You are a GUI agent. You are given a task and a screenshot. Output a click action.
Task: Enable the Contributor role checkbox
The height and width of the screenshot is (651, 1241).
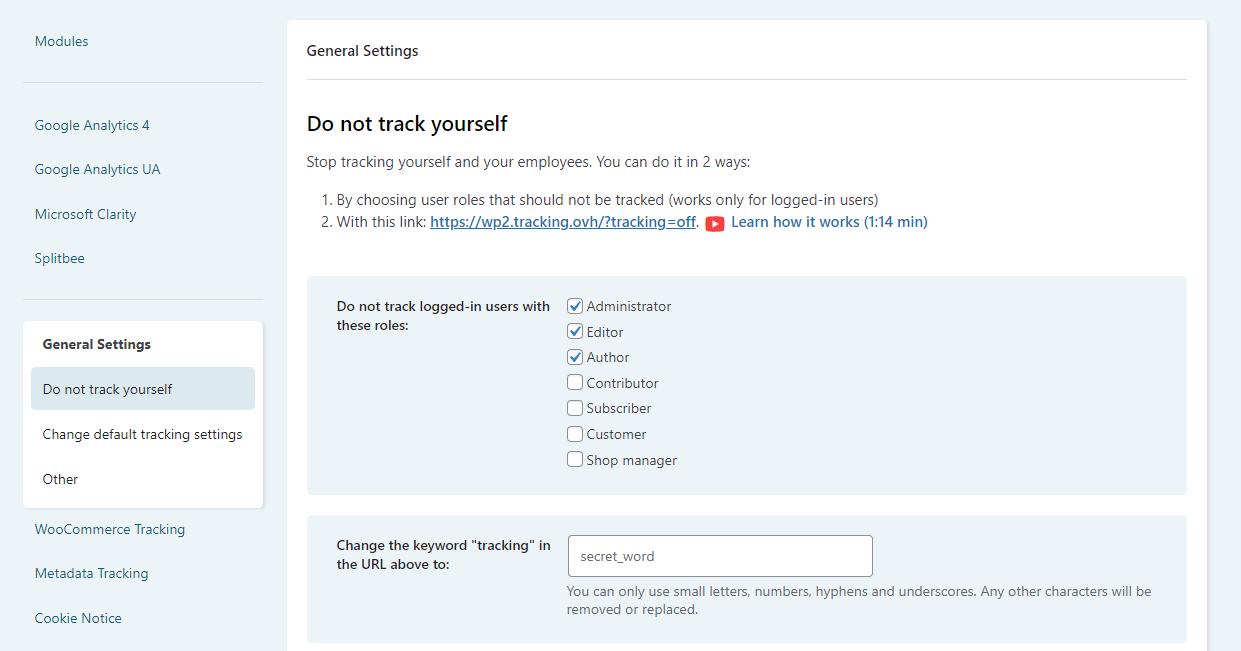coord(575,383)
